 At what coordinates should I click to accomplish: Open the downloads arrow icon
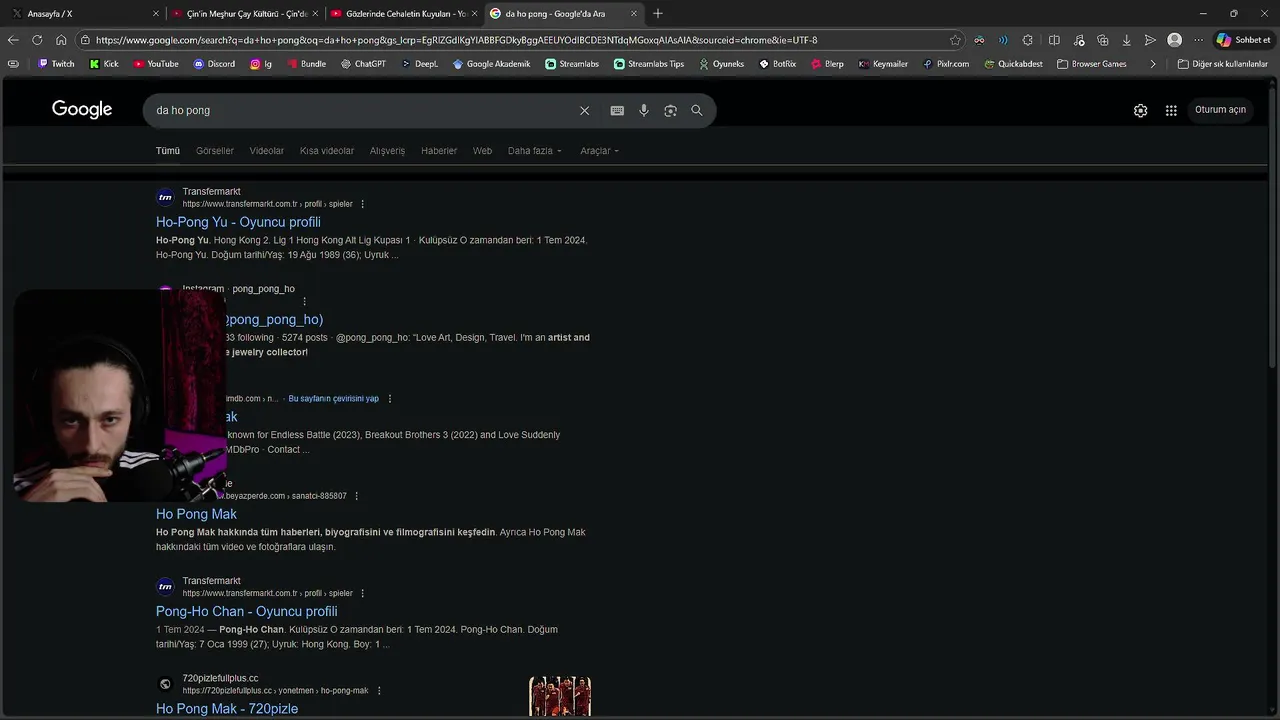point(1126,40)
